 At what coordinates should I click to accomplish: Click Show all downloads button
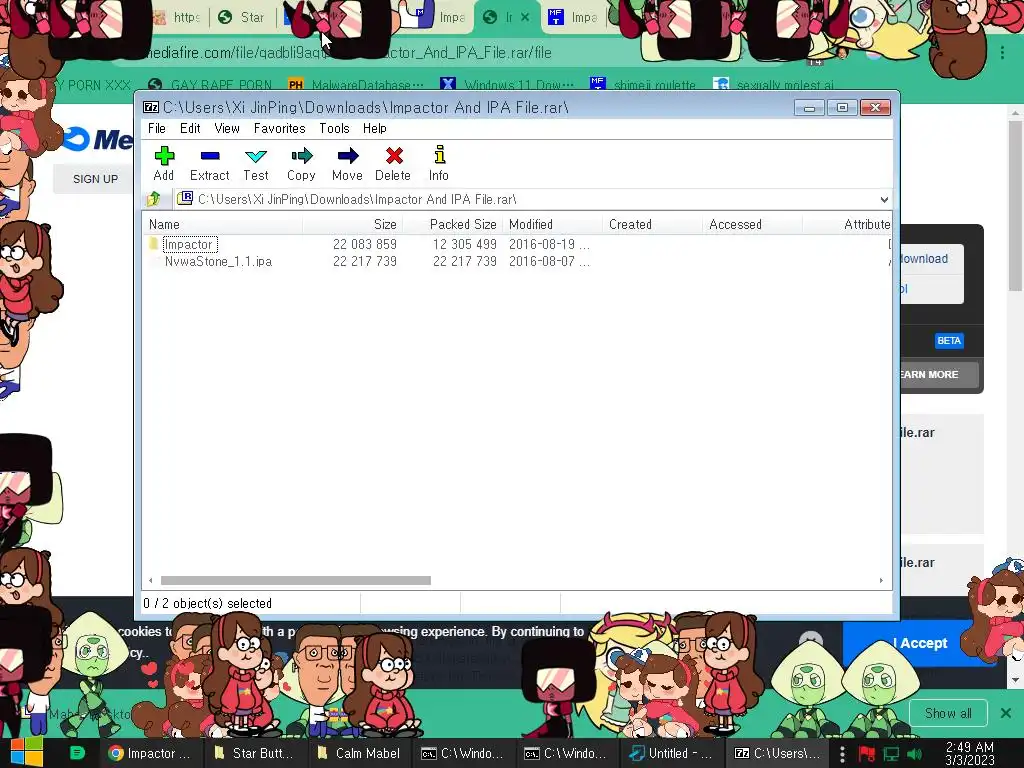tap(948, 713)
